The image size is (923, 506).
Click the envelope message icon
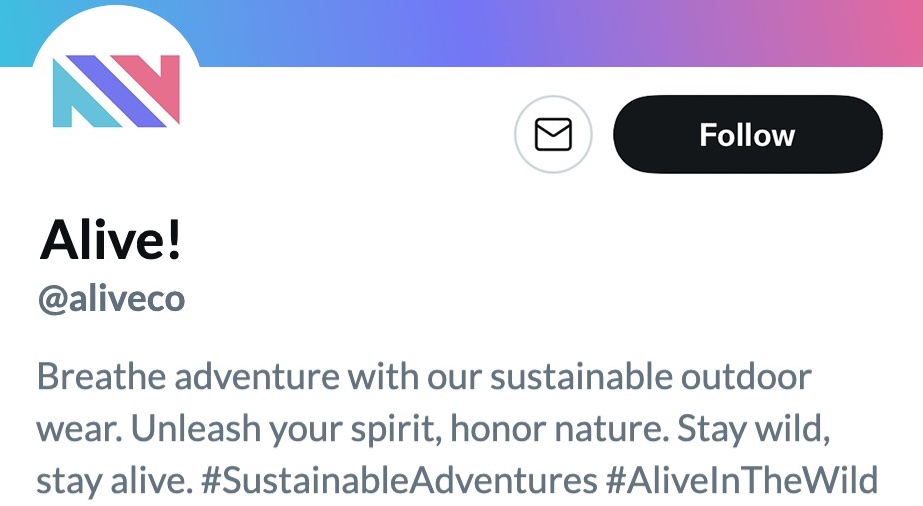coord(553,135)
